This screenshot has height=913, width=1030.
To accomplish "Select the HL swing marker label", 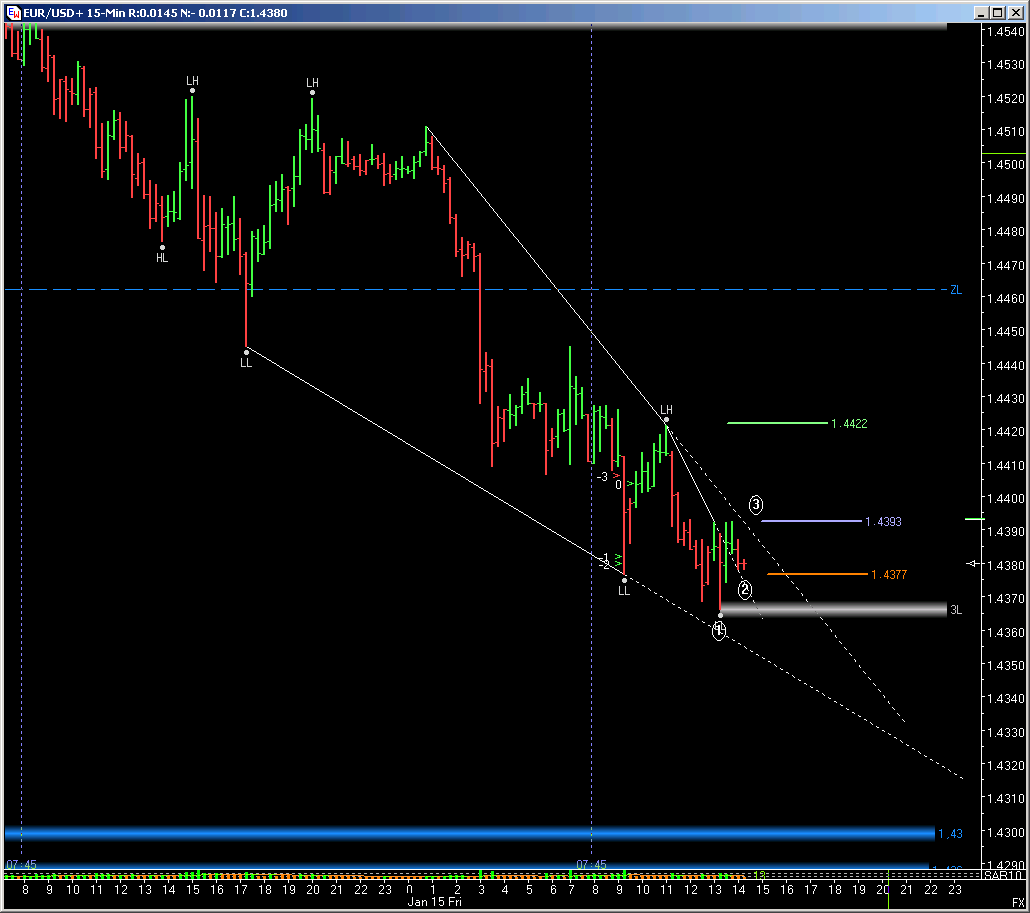I will point(162,258).
